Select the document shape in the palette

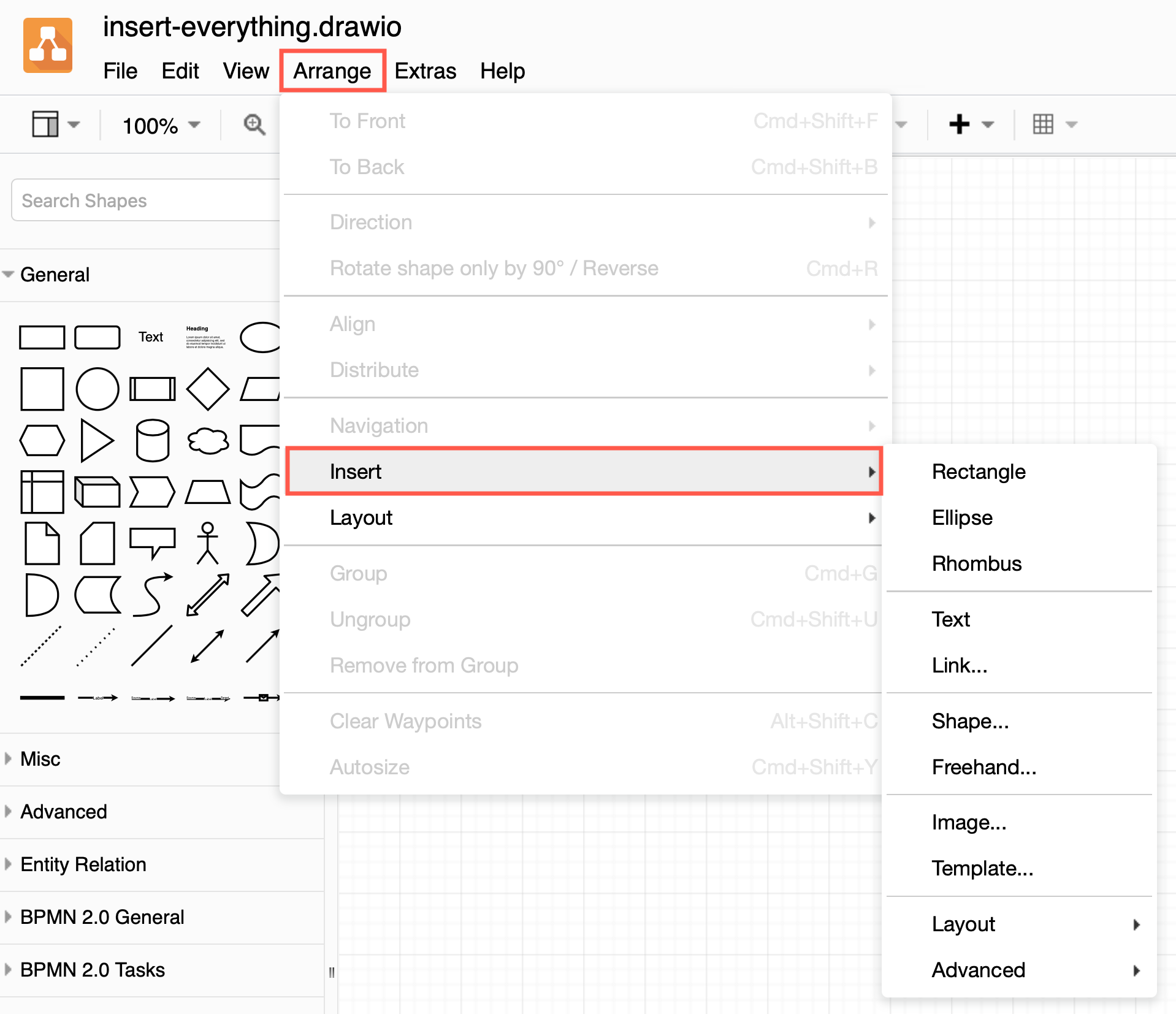(x=42, y=543)
